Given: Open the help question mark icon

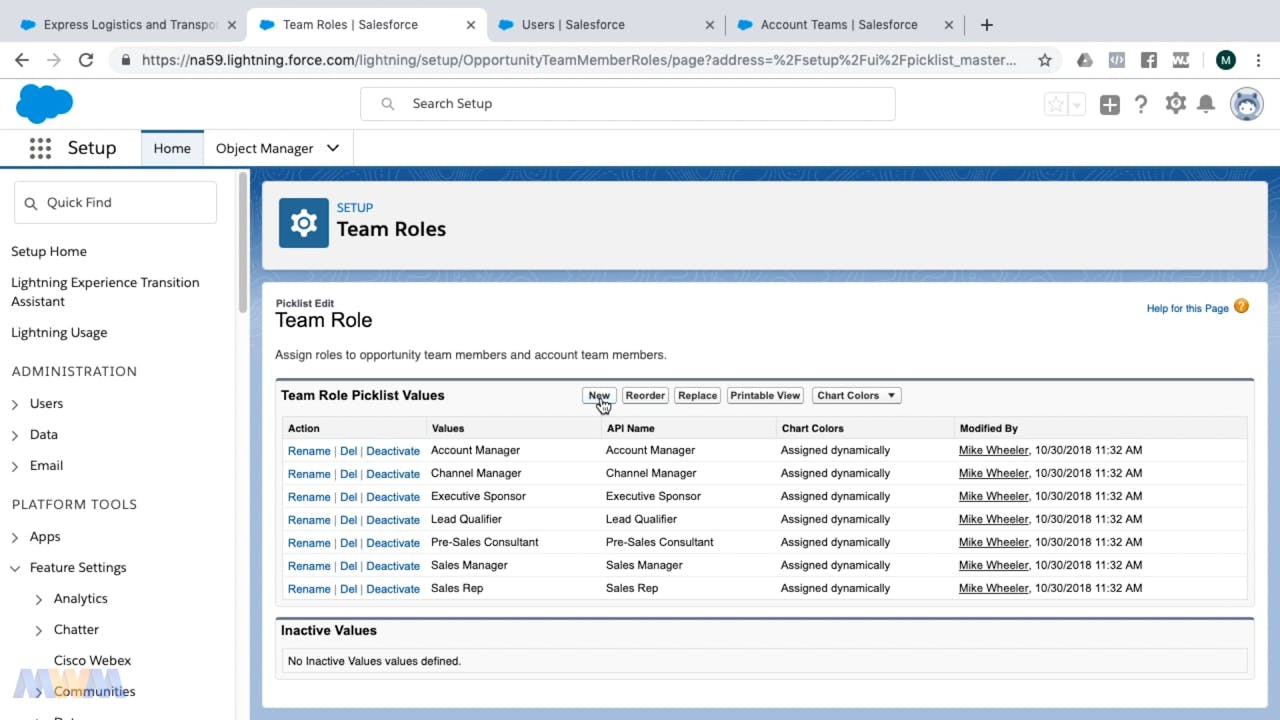Looking at the screenshot, I should tap(1141, 104).
